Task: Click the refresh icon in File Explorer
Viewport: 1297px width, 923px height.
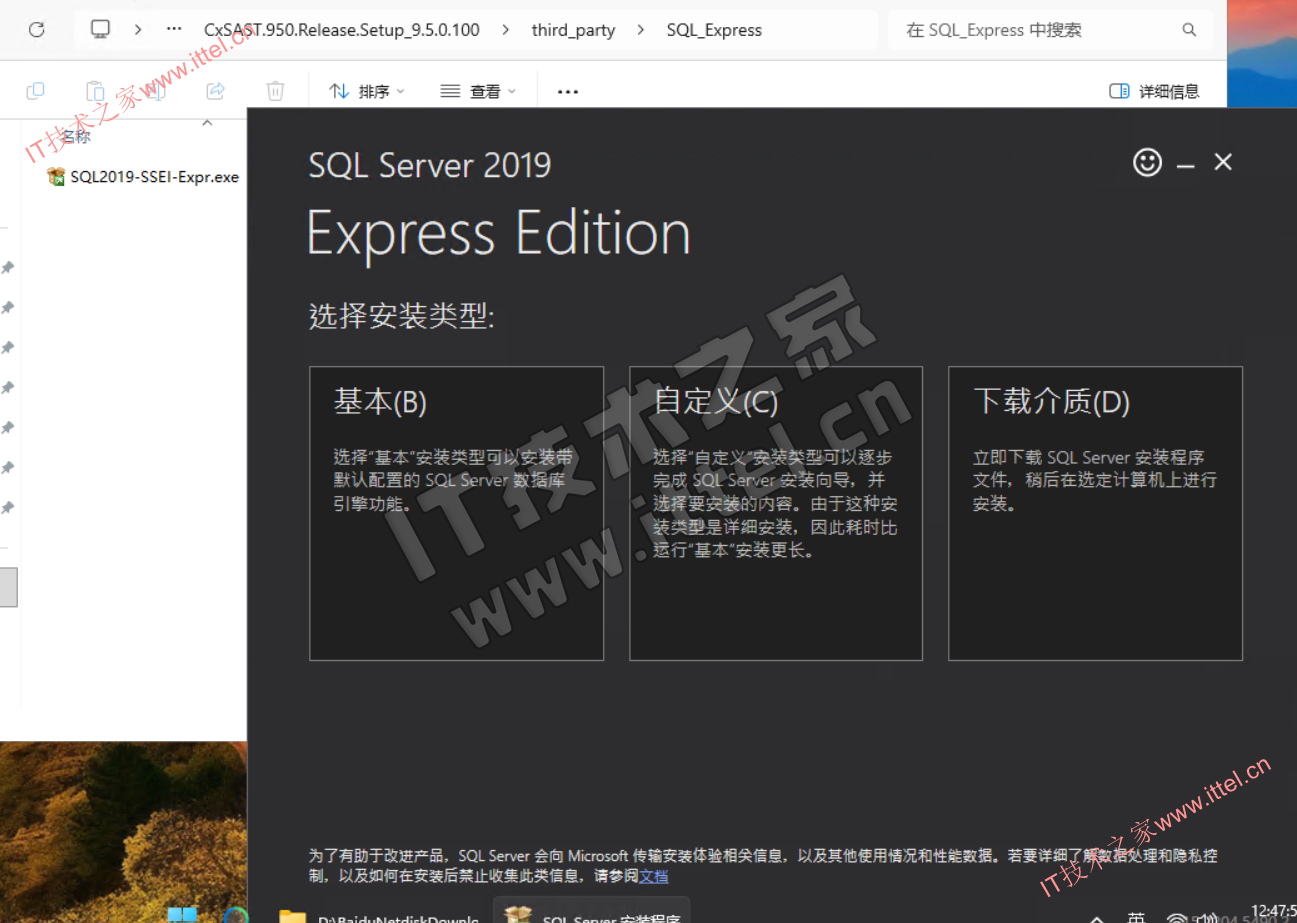Action: click(37, 30)
